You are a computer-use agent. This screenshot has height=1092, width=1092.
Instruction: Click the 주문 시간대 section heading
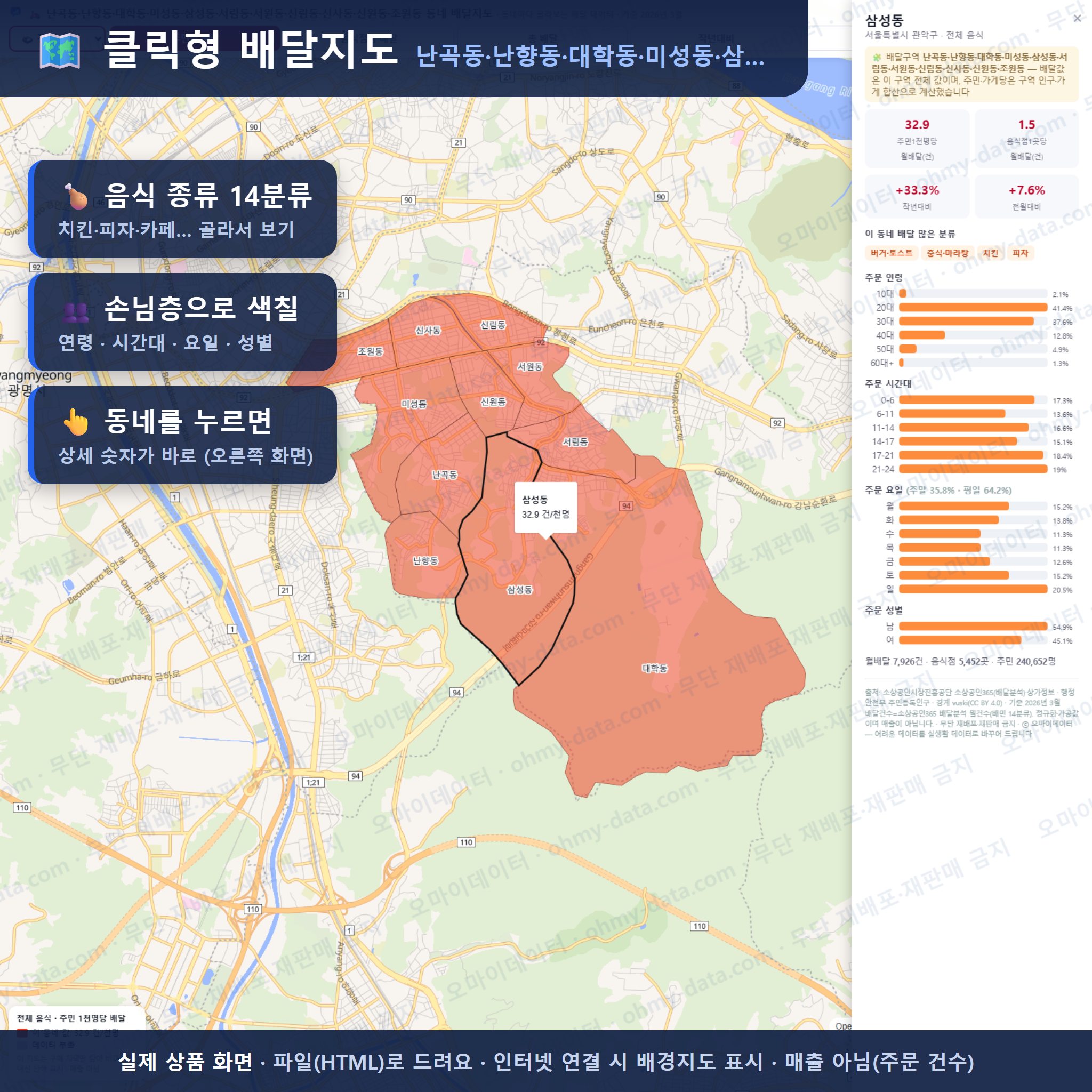point(888,384)
